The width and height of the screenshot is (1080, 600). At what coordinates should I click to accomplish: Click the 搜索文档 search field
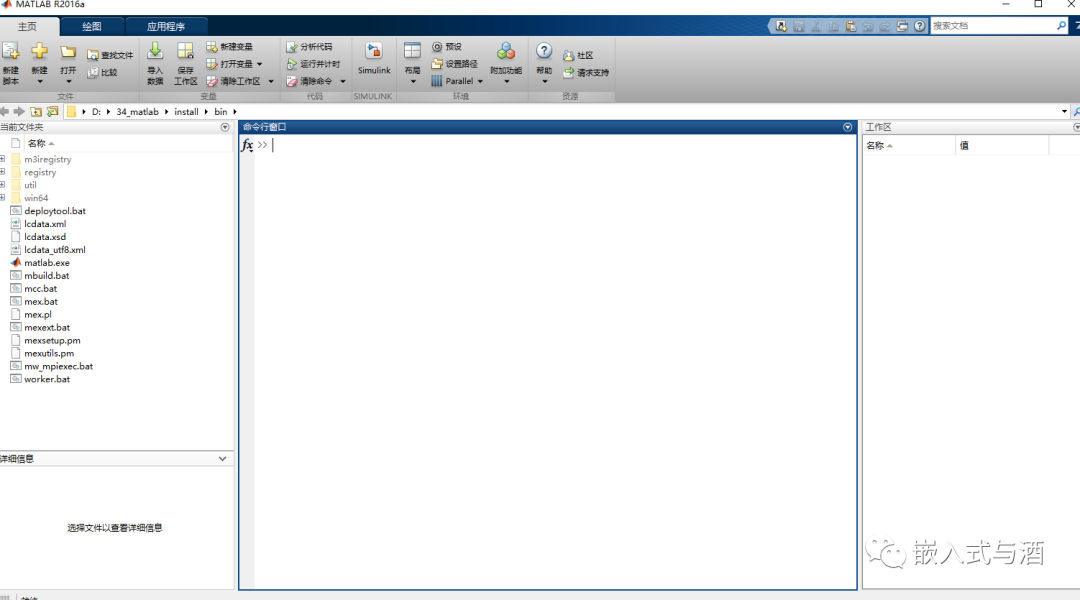pyautogui.click(x=993, y=25)
